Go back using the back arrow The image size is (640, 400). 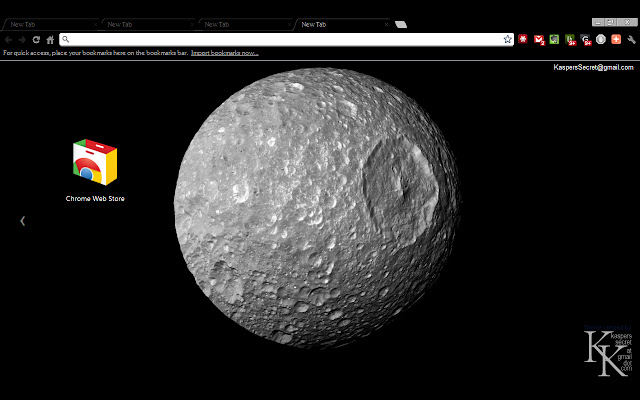pos(8,40)
